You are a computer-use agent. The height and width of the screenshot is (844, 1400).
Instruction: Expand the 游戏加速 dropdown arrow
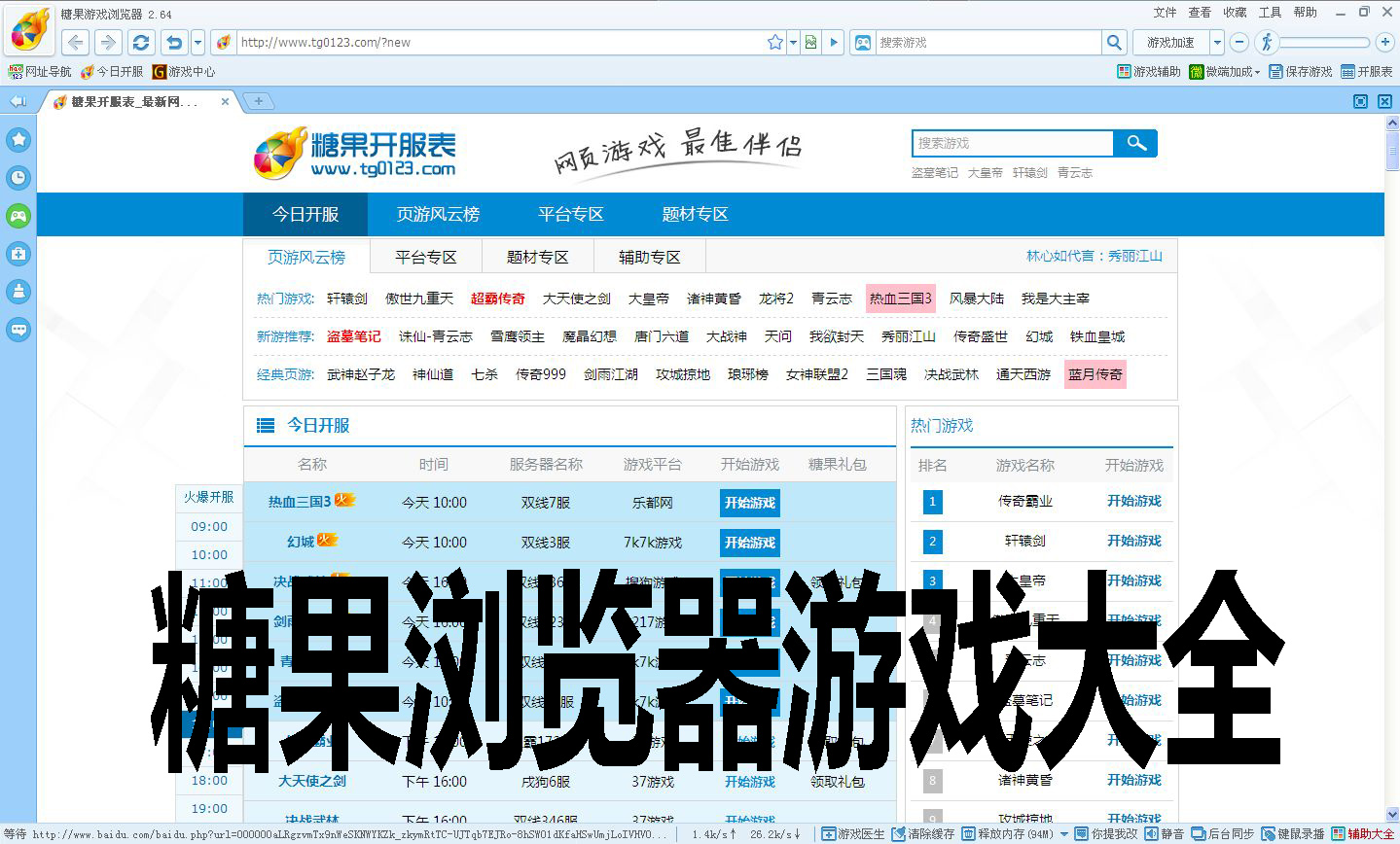click(x=1217, y=42)
